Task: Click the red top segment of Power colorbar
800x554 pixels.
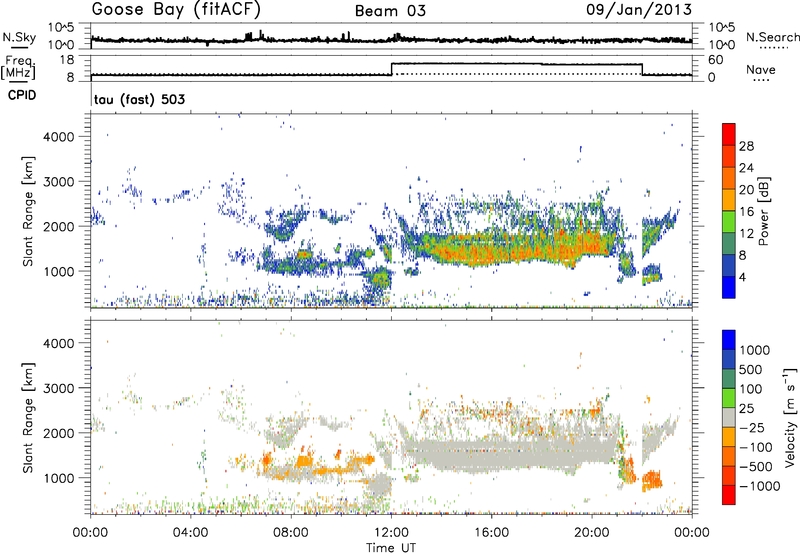Action: click(729, 134)
